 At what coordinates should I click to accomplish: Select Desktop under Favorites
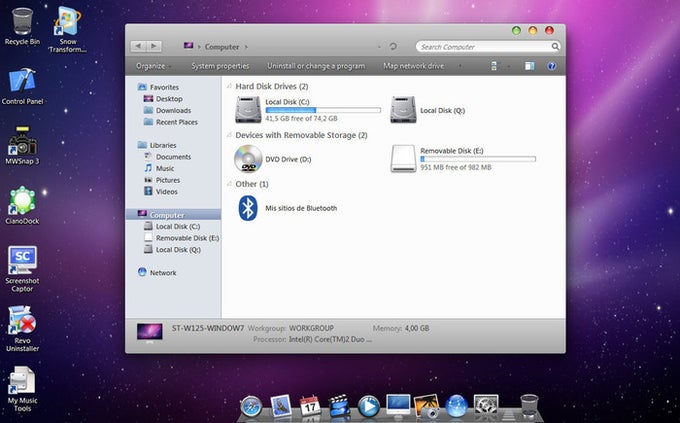click(x=169, y=98)
